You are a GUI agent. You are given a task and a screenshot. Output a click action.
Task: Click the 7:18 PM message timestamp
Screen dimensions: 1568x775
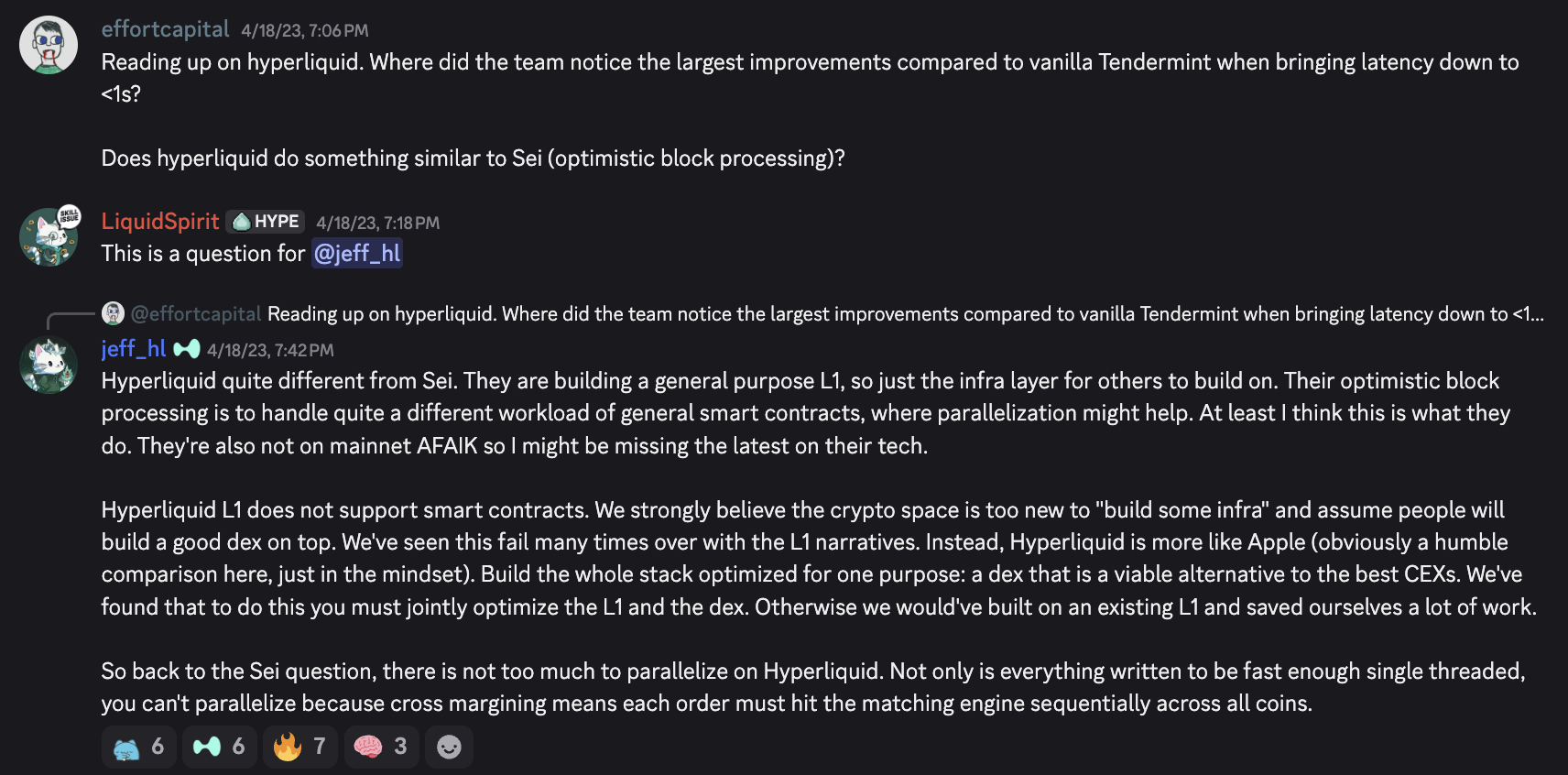[377, 223]
